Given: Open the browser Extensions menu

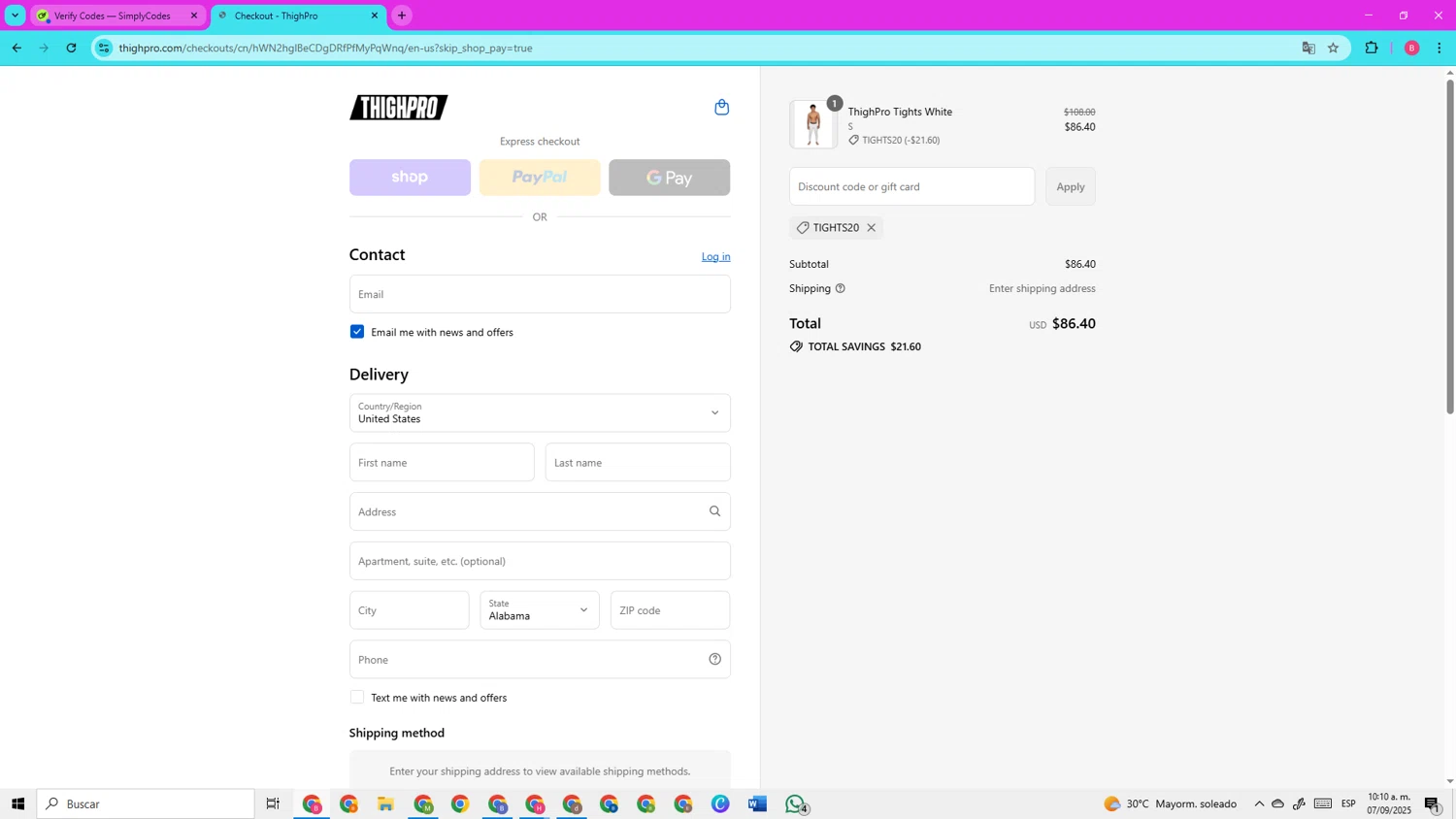Looking at the screenshot, I should pos(1372,48).
